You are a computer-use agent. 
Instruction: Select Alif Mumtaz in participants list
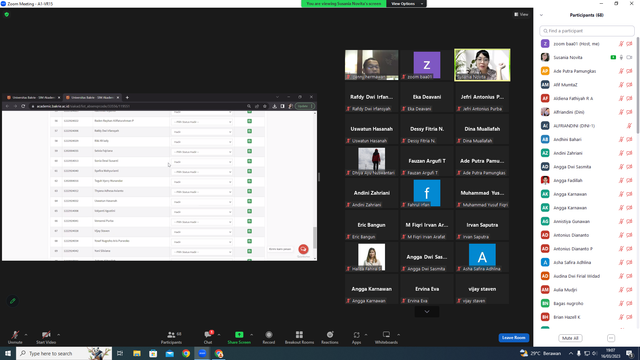(x=587, y=85)
